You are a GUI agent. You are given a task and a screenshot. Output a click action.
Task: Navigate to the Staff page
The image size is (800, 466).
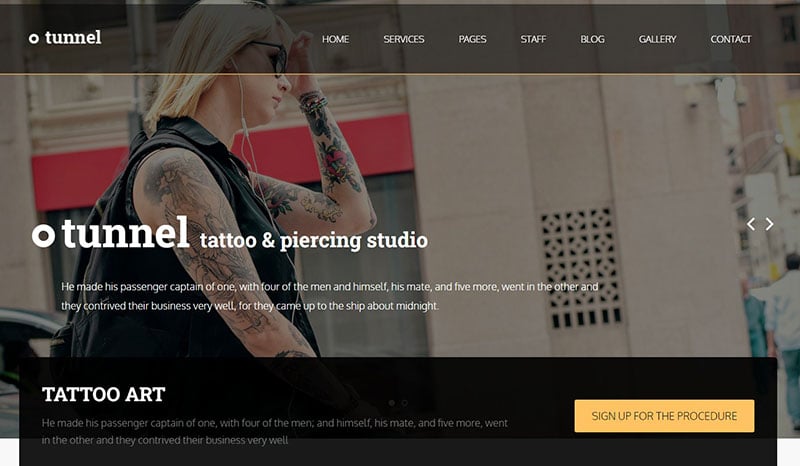tap(533, 39)
